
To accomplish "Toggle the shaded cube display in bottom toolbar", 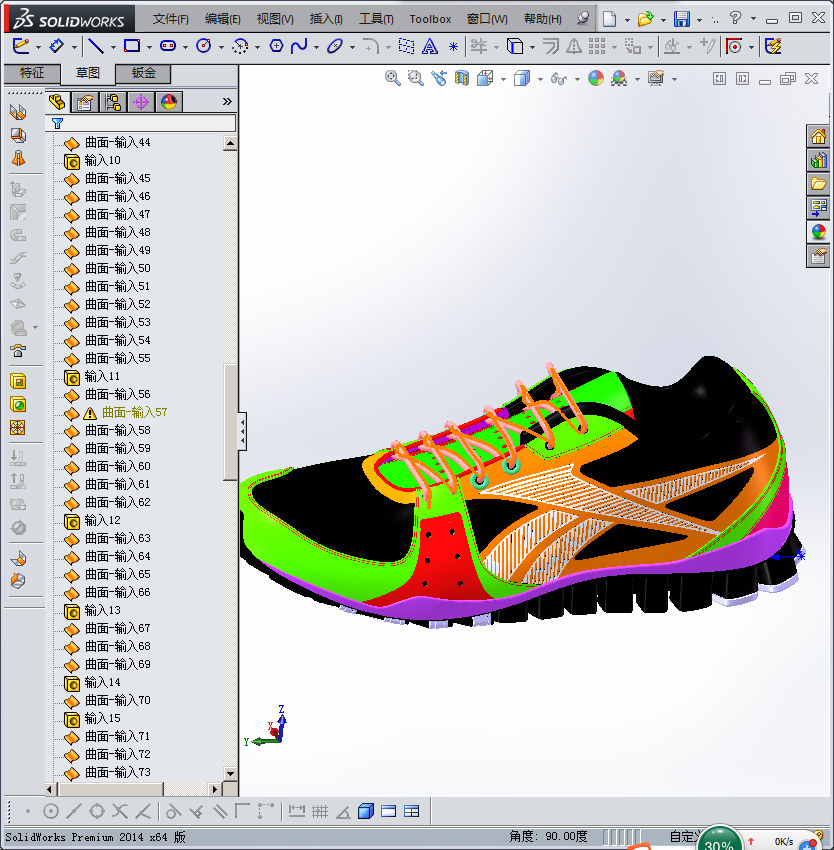I will click(x=366, y=811).
